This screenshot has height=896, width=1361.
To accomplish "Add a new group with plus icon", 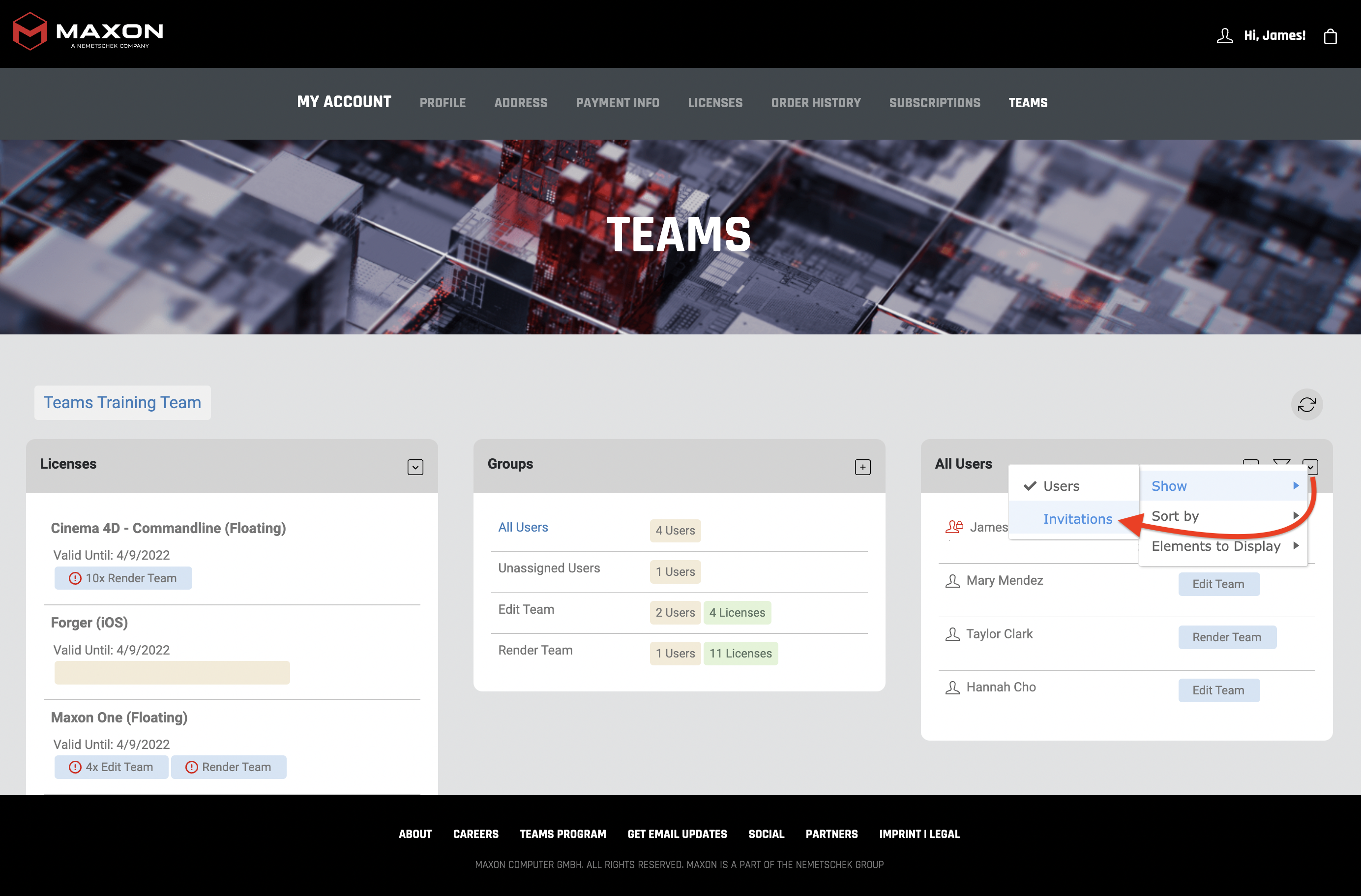I will pyautogui.click(x=862, y=467).
